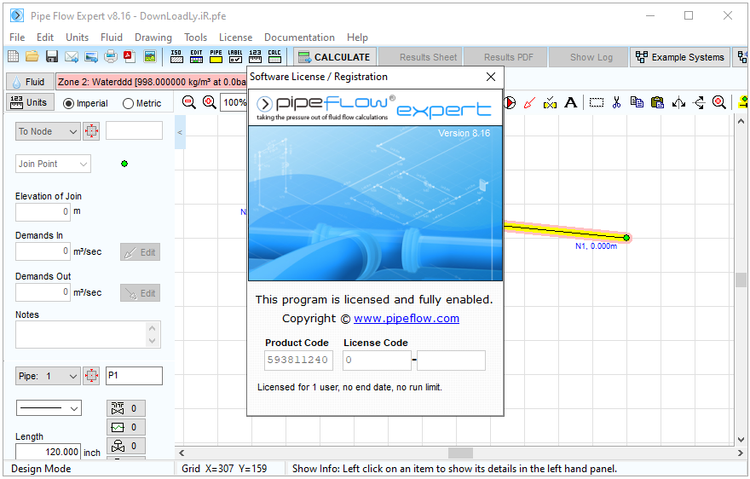Screen dimensions: 750x479
Task: Click the save floppy disk icon
Action: (x=51, y=57)
